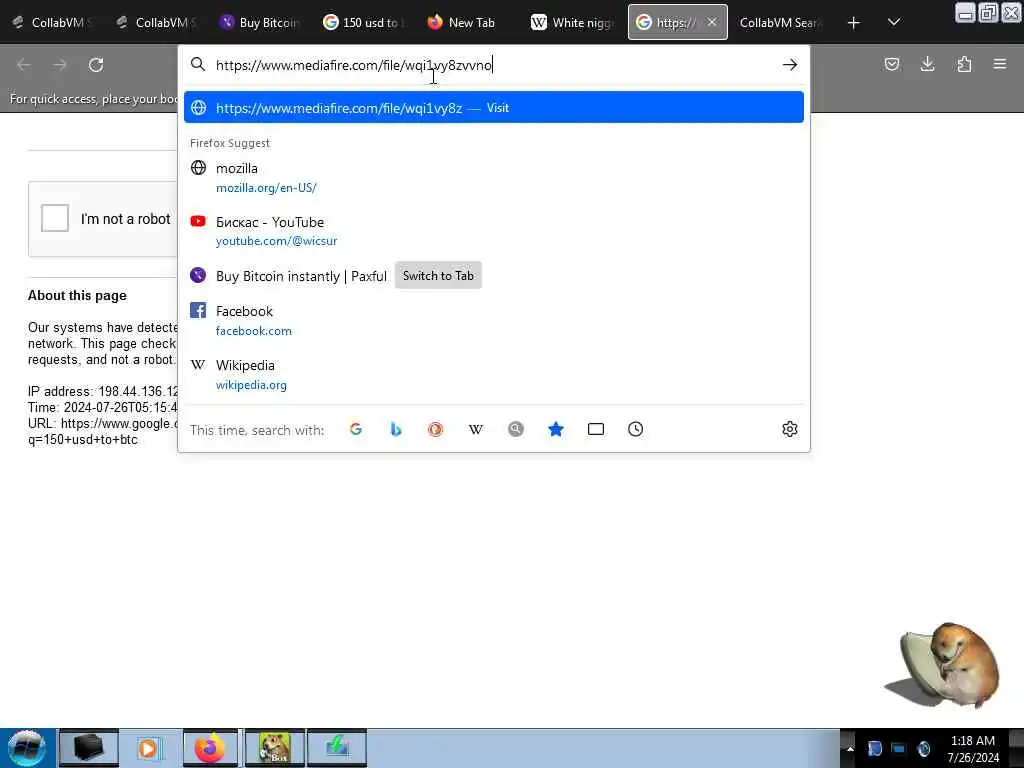The height and width of the screenshot is (768, 1024).
Task: Click the Windows Start orb
Action: pos(27,748)
